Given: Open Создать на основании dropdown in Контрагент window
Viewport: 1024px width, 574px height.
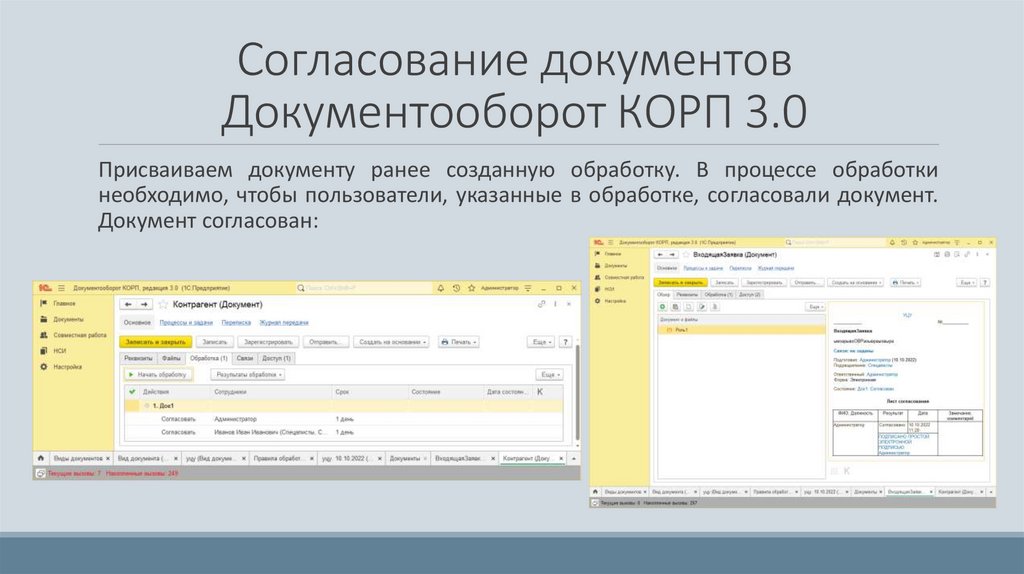Looking at the screenshot, I should [x=391, y=342].
